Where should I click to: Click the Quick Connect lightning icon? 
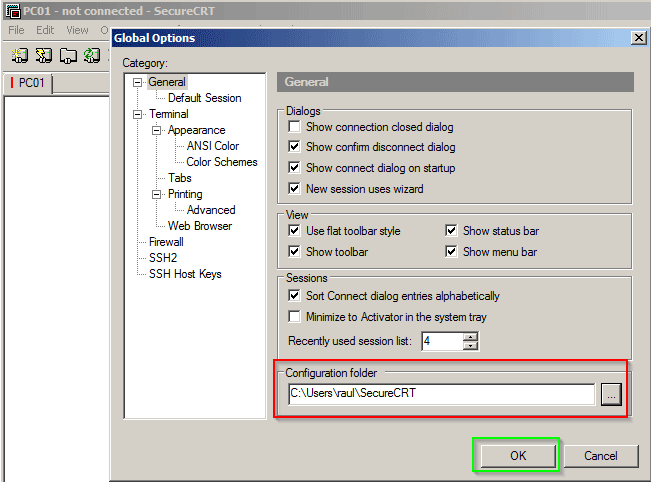pyautogui.click(x=43, y=55)
